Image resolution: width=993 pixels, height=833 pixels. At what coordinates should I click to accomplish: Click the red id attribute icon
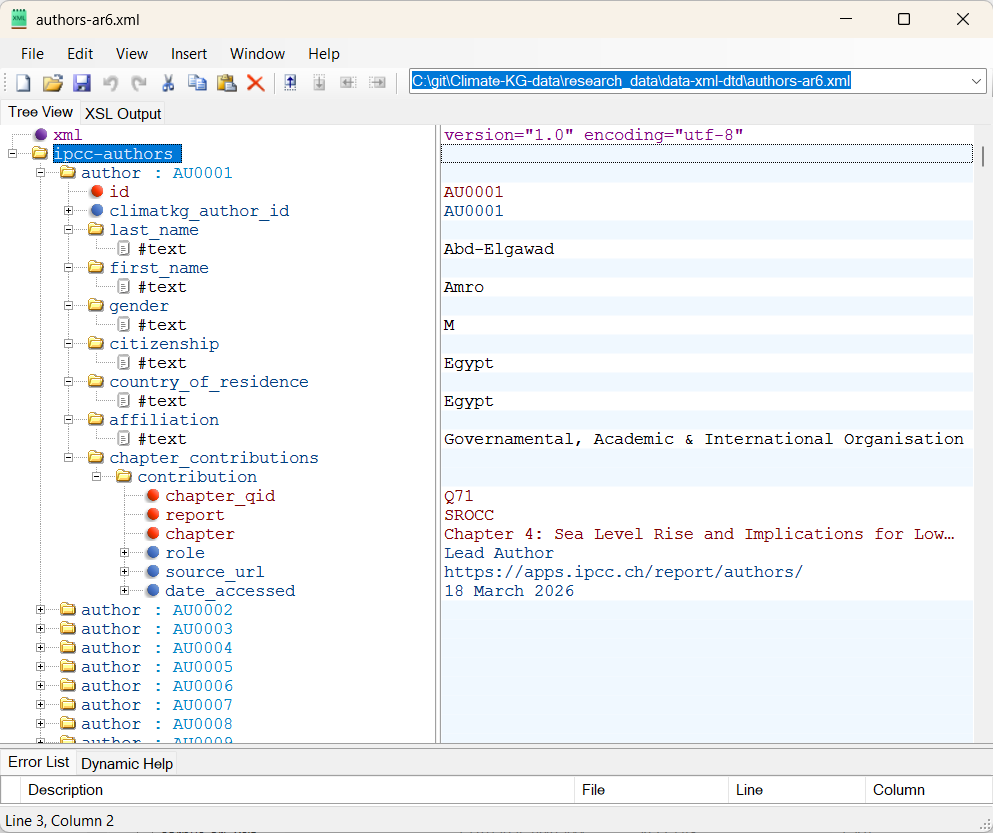coord(97,191)
